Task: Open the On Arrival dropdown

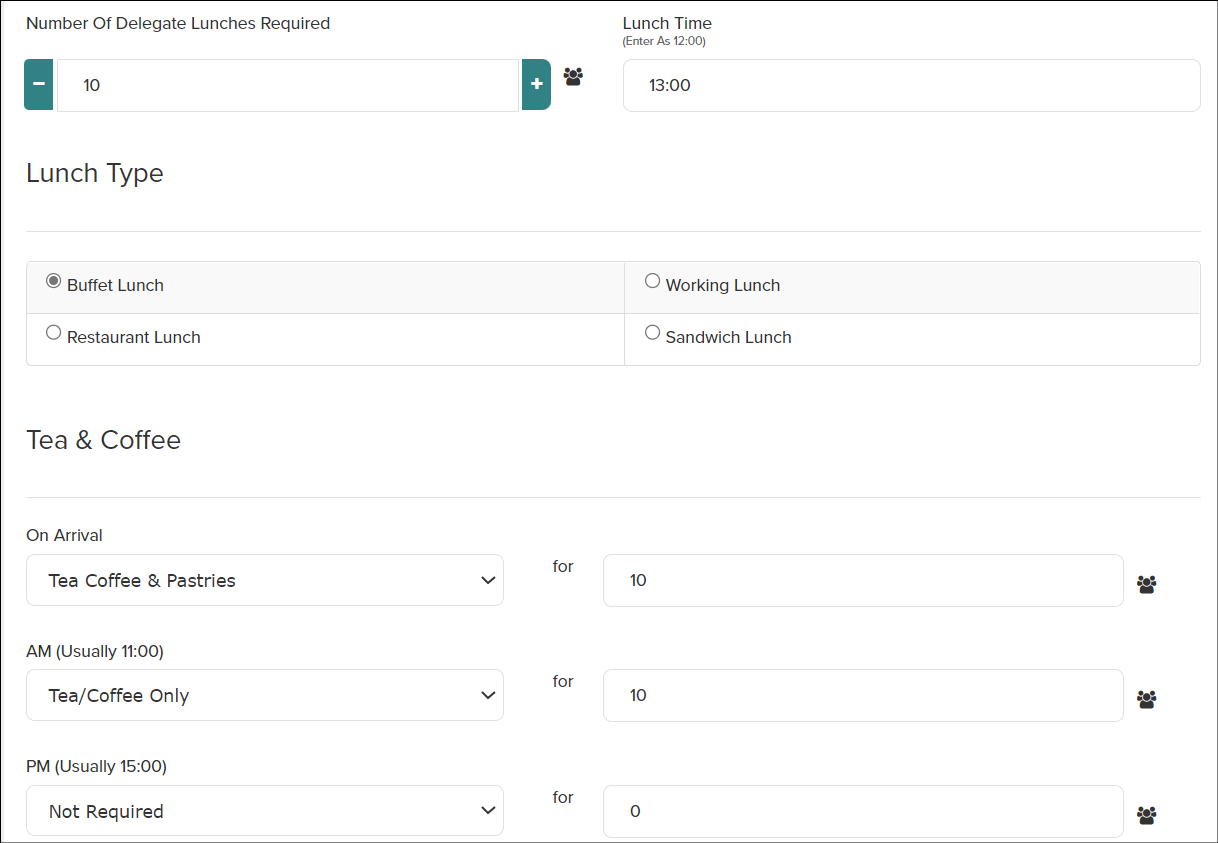Action: tap(265, 580)
